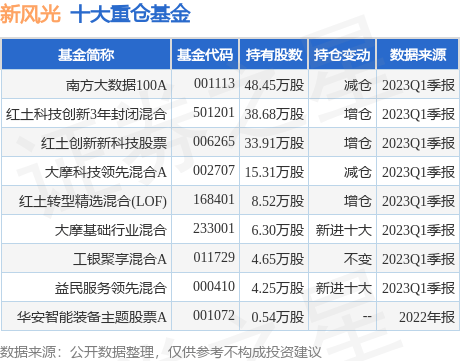460x361 pixels.
Task: Click fund 益民服务领先混合
Action: pyautogui.click(x=111, y=288)
